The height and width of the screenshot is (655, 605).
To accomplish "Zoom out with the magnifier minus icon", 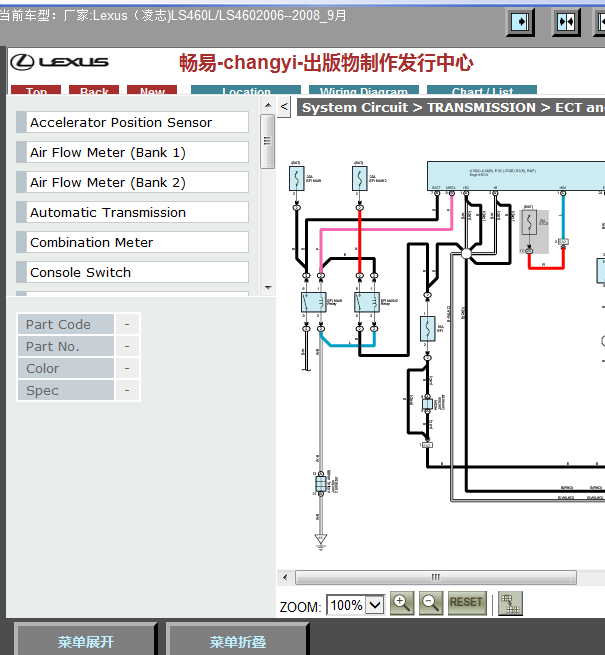I will [431, 603].
